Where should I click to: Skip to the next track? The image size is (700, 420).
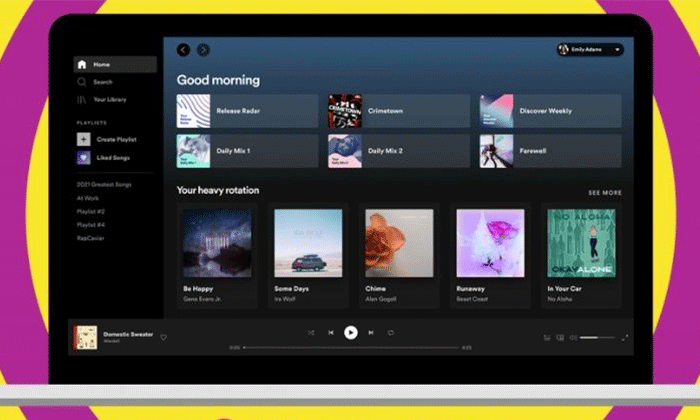[x=371, y=333]
